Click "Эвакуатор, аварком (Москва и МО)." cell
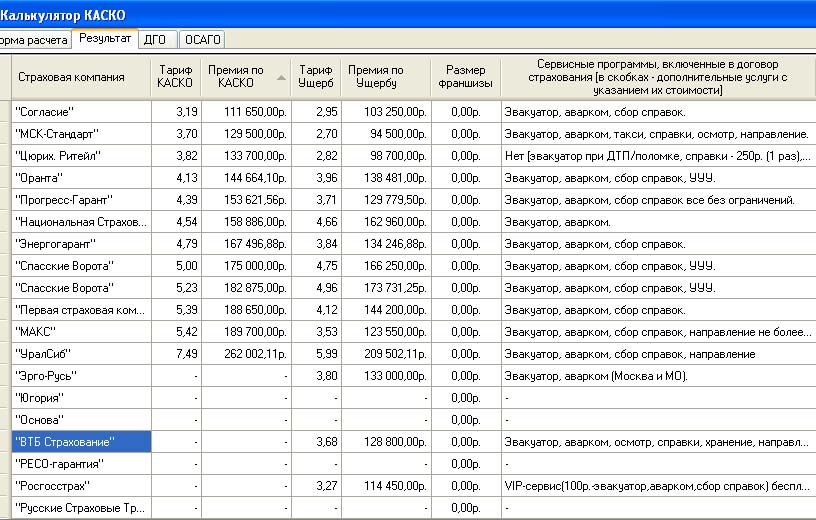The height and width of the screenshot is (520, 816). click(658, 376)
